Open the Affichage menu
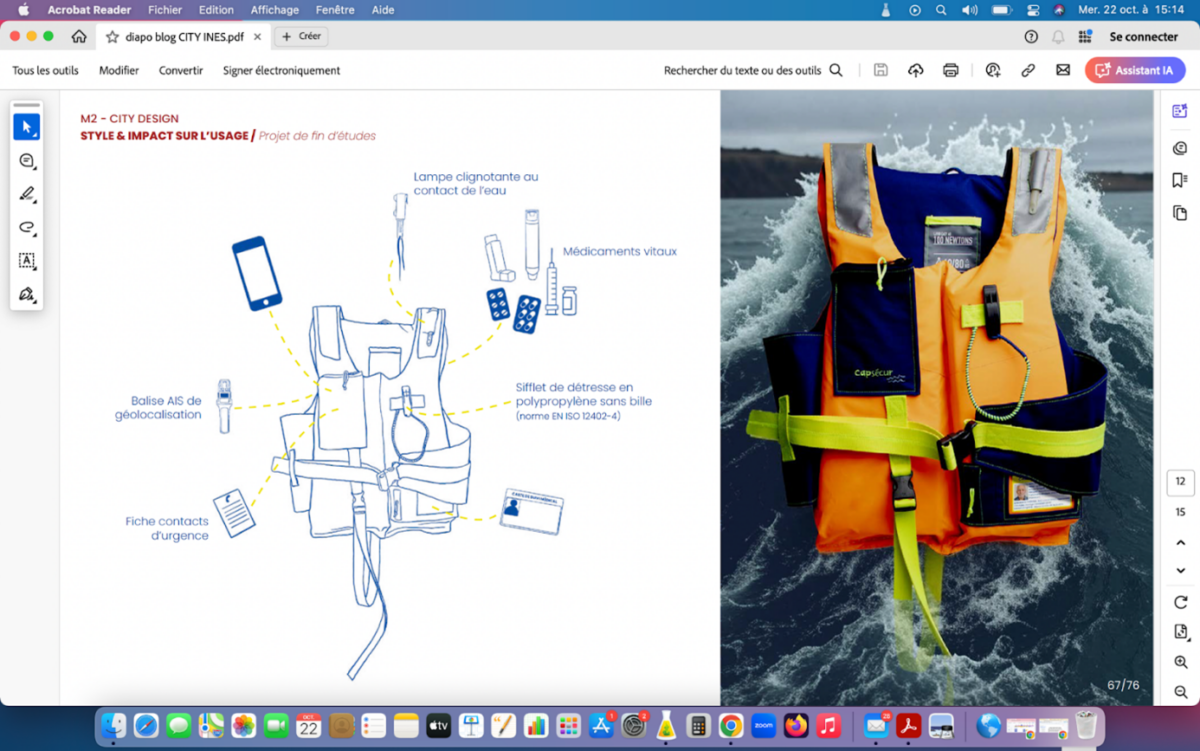This screenshot has width=1200, height=751. pos(274,10)
